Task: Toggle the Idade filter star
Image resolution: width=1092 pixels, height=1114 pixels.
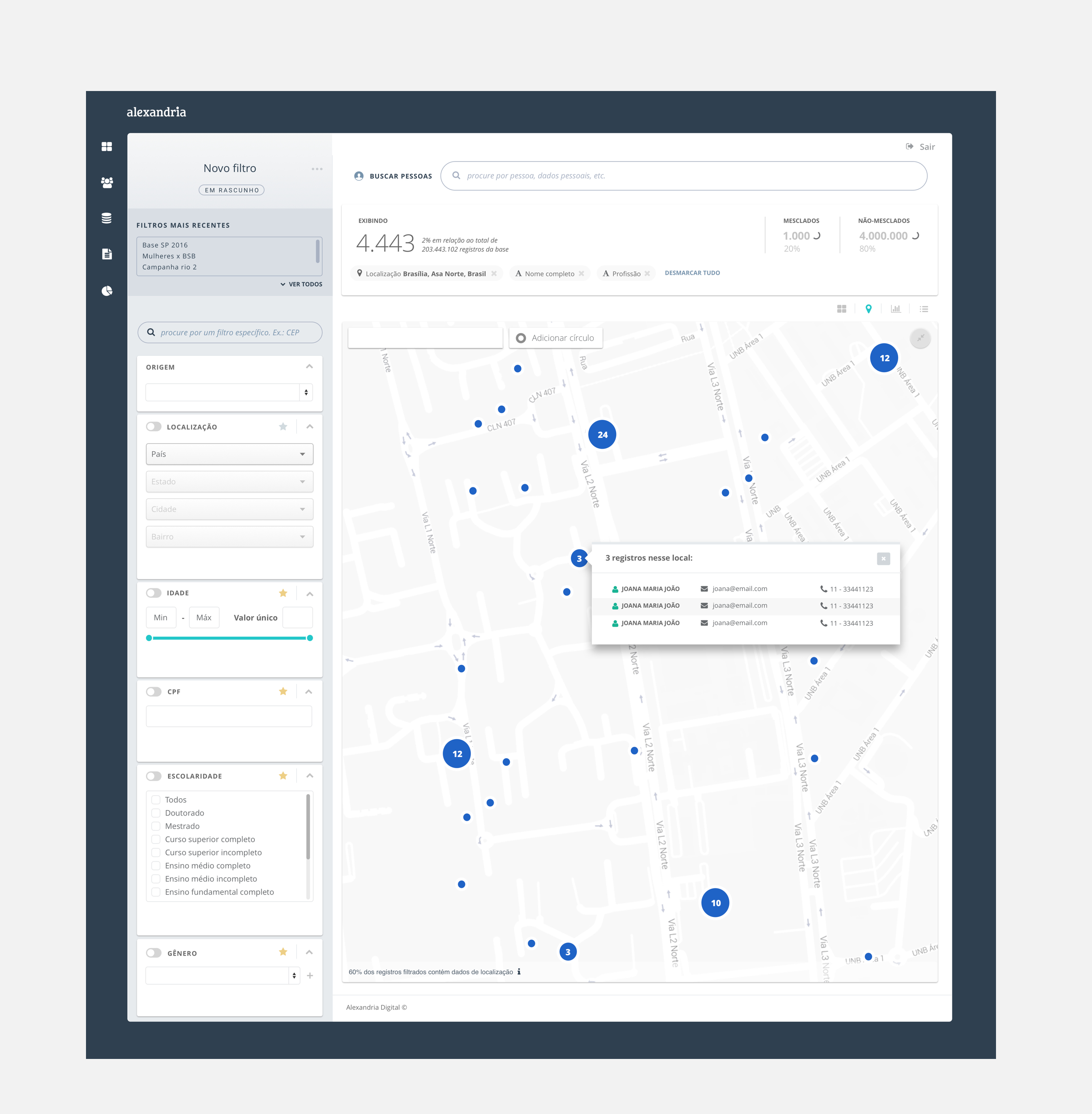Action: tap(283, 593)
